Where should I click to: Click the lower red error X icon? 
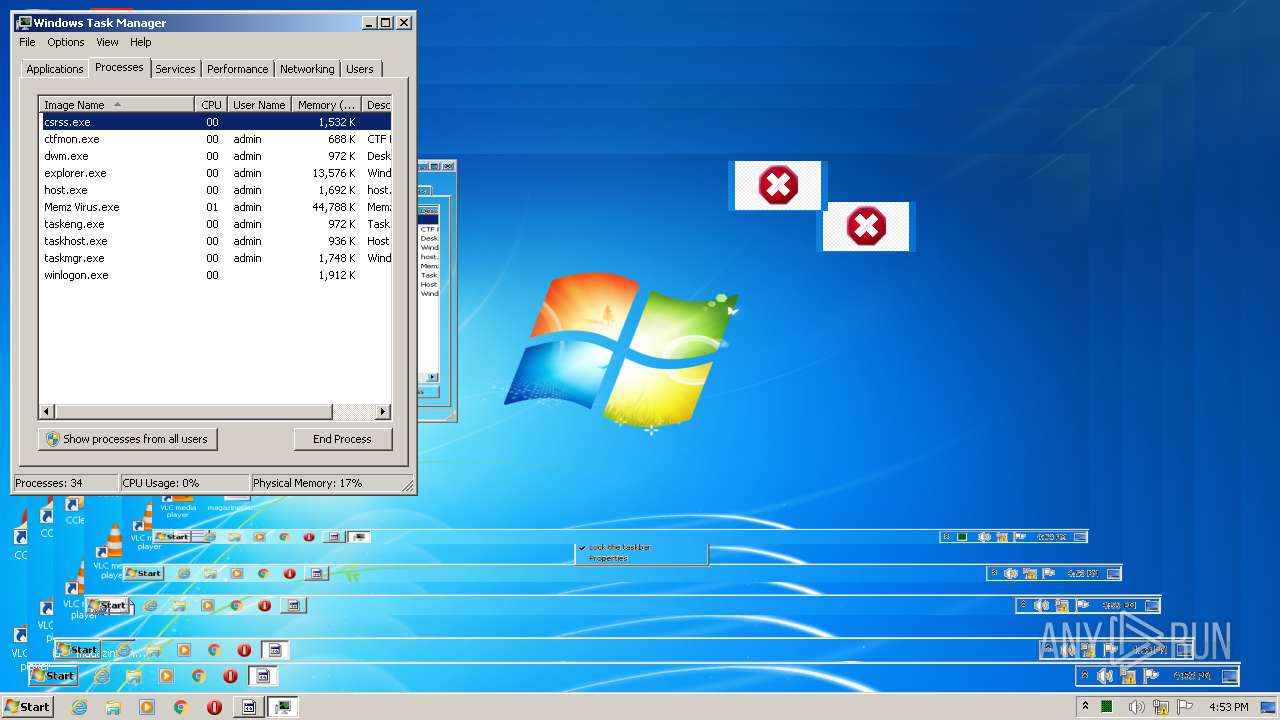coord(866,226)
